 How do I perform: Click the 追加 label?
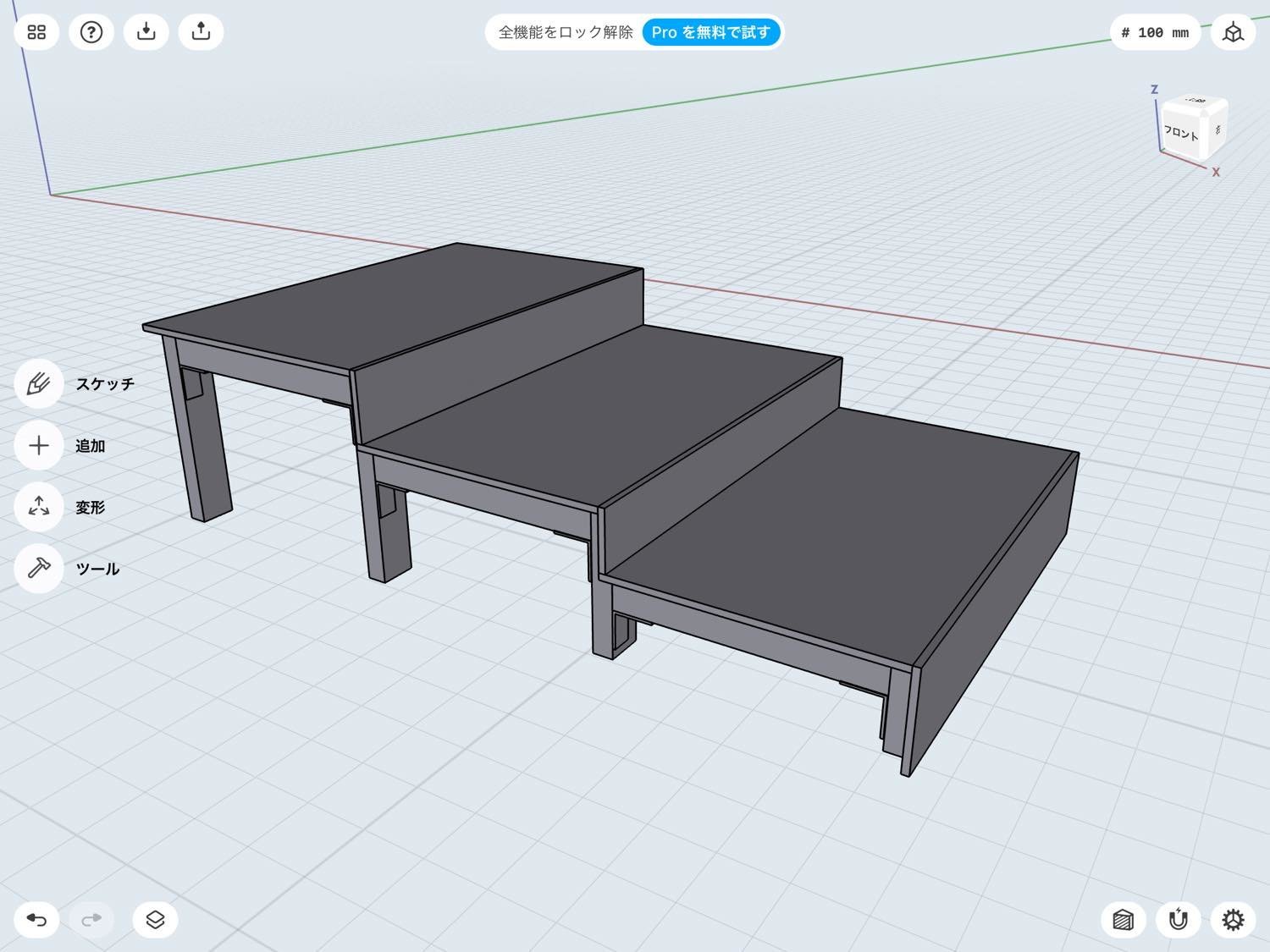(x=90, y=445)
